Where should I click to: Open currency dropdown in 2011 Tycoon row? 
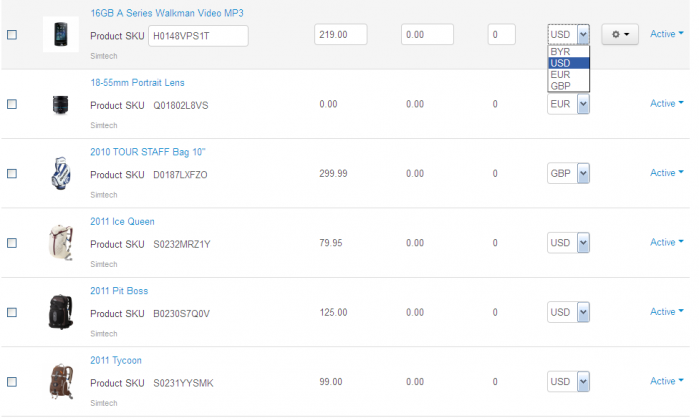[x=568, y=382]
